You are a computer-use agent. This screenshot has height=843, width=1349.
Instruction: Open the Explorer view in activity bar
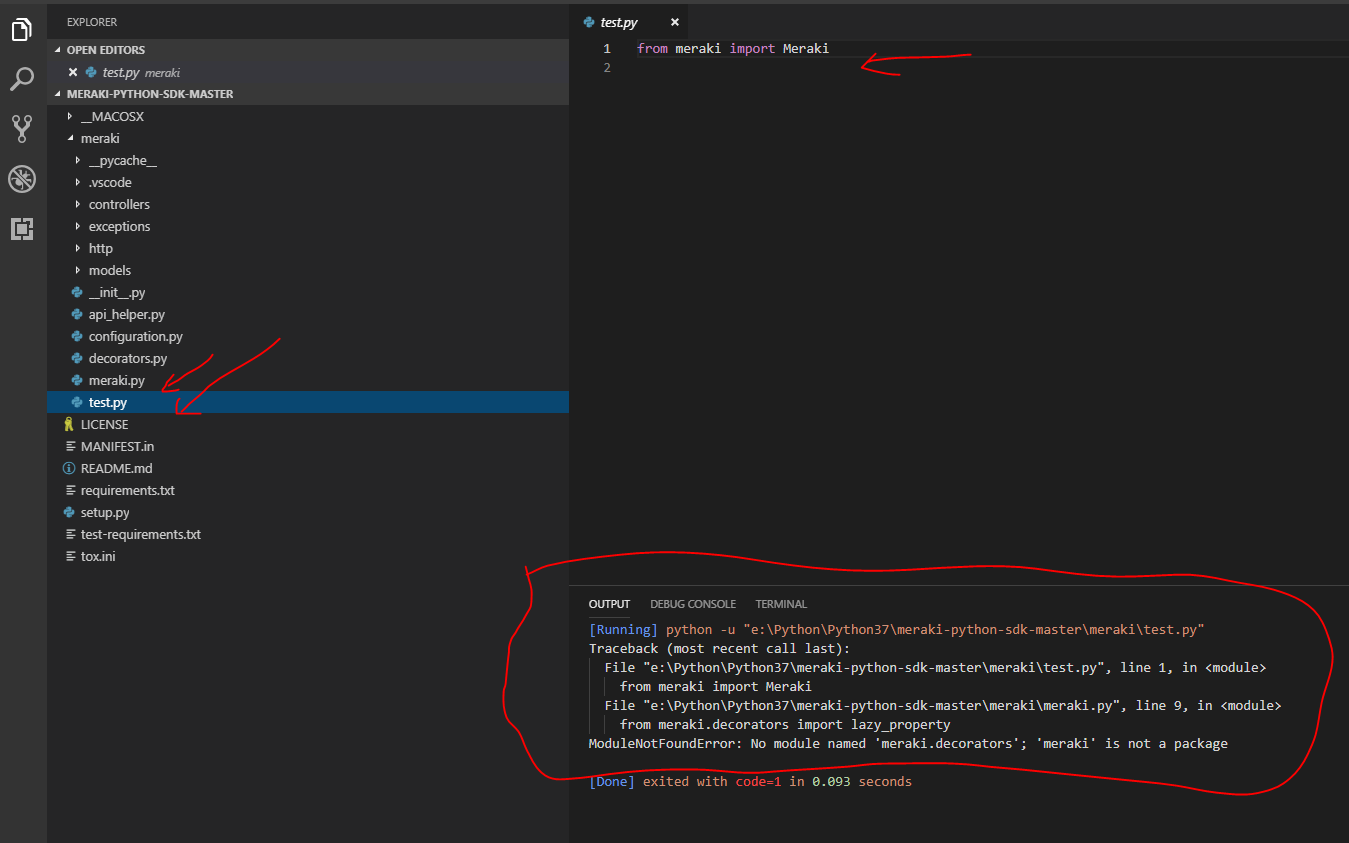click(x=22, y=30)
